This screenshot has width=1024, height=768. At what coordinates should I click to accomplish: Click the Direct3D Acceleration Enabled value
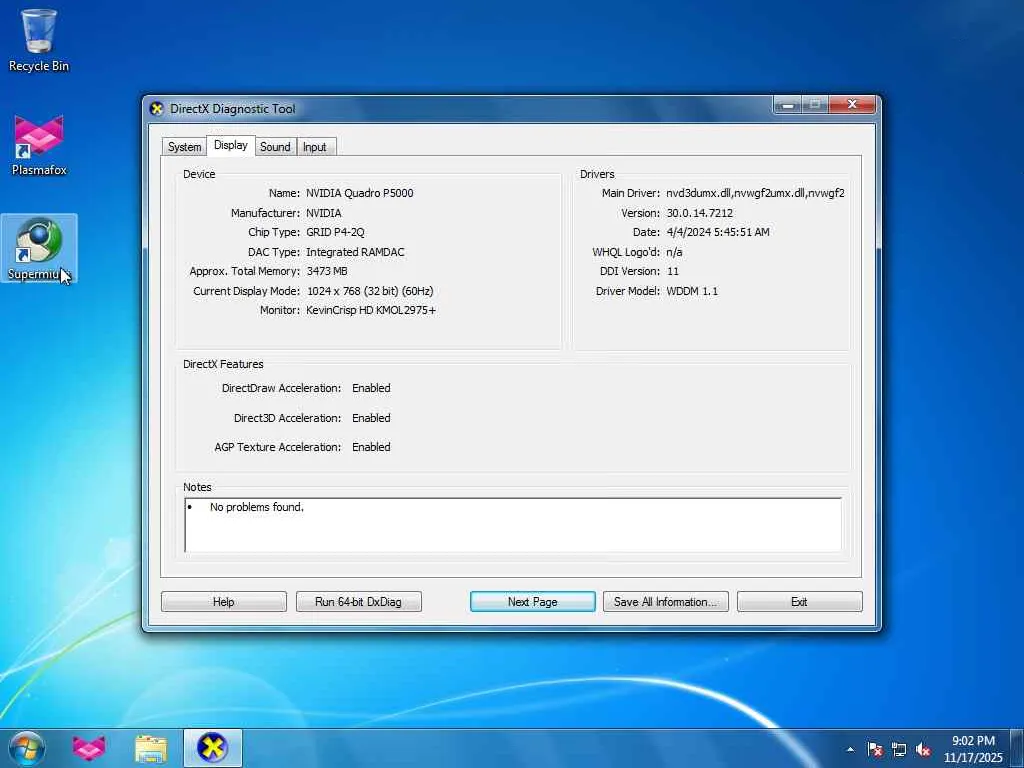[371, 418]
